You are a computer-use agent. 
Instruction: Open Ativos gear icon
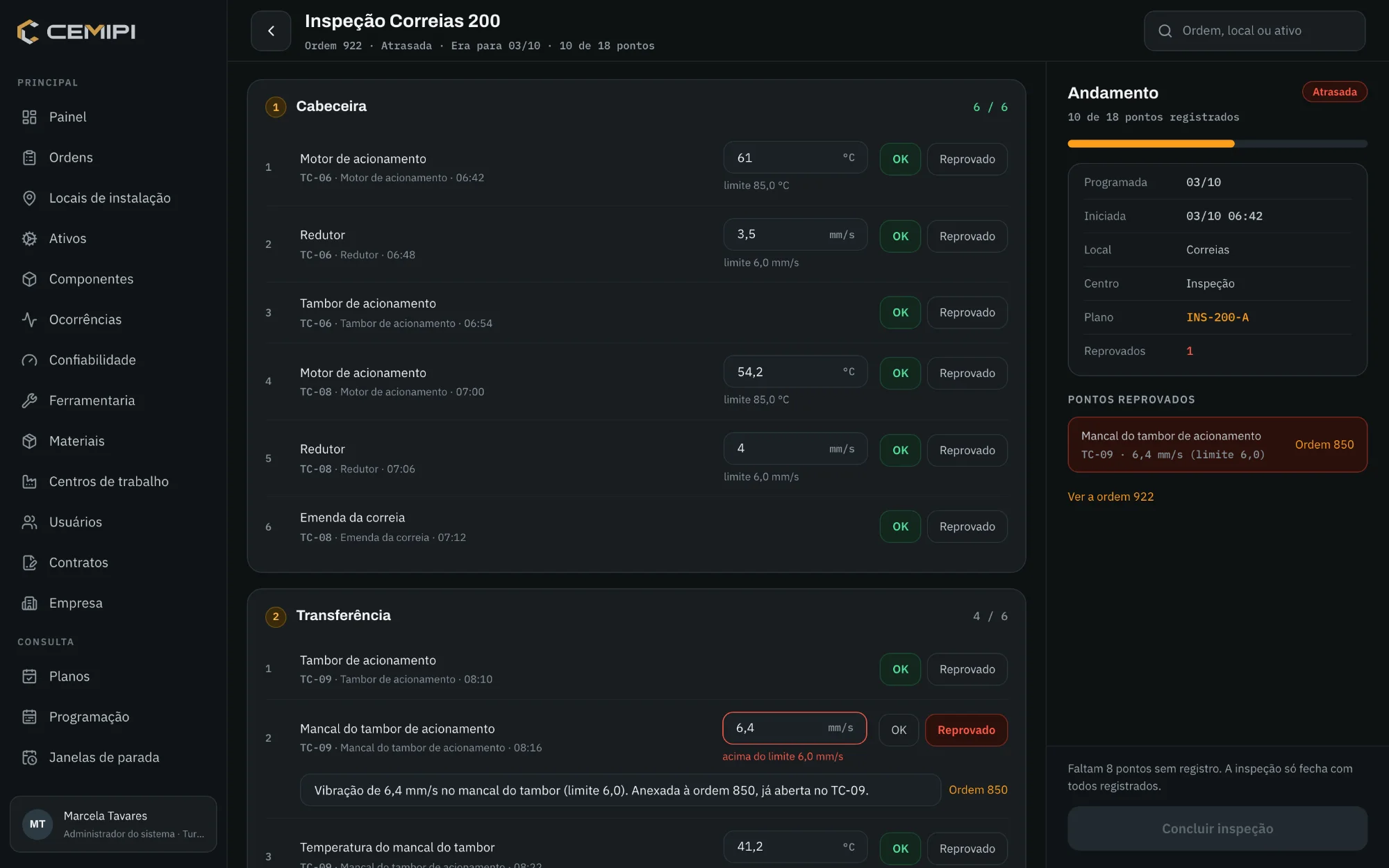click(29, 238)
